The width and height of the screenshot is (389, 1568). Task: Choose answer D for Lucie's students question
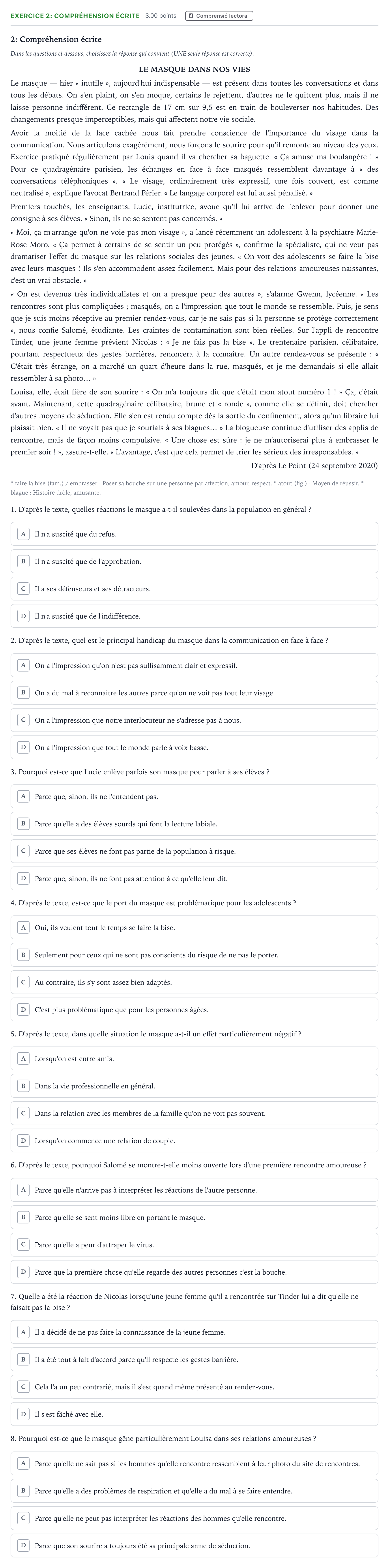tap(194, 878)
